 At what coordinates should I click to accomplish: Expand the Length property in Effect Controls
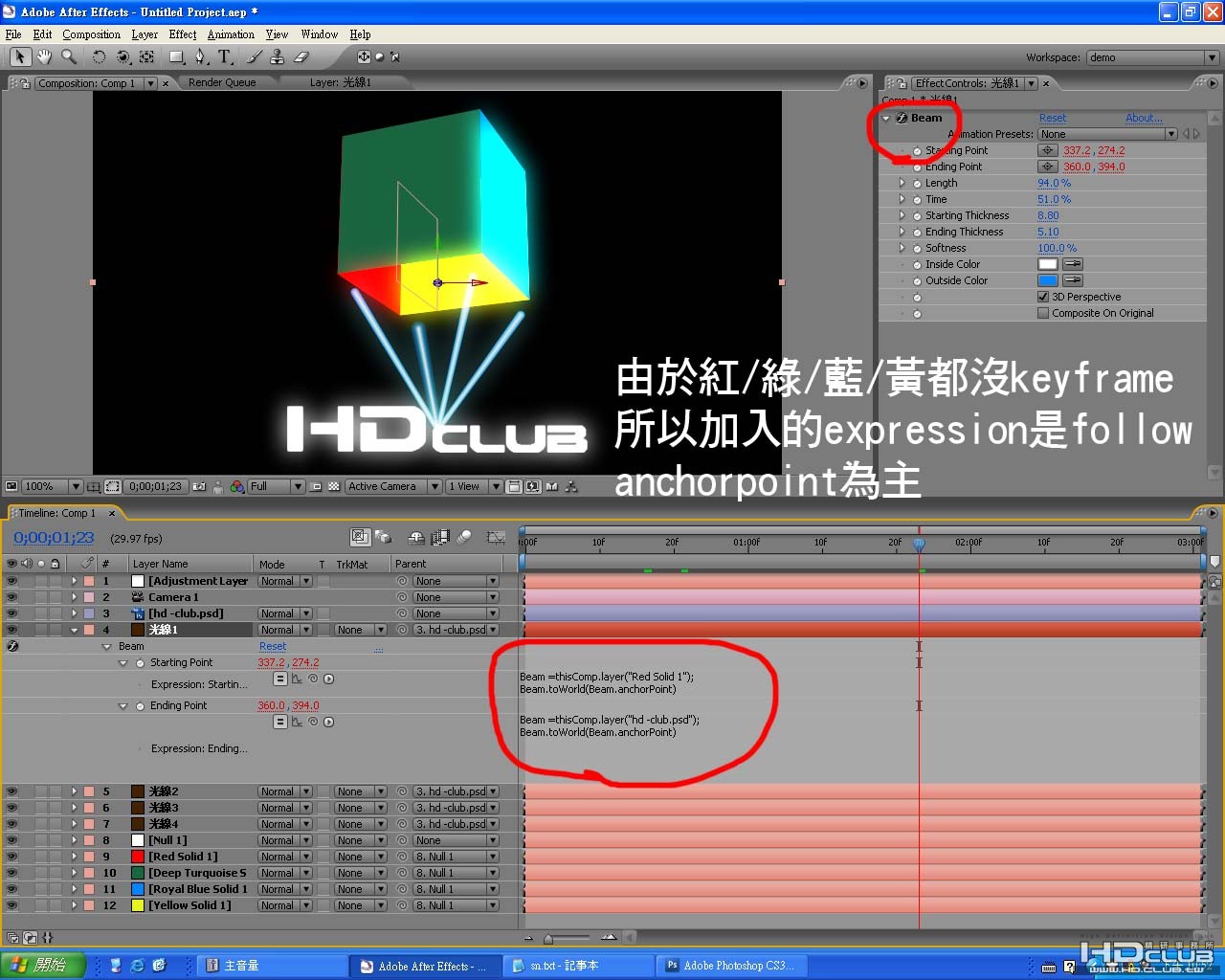(x=902, y=183)
